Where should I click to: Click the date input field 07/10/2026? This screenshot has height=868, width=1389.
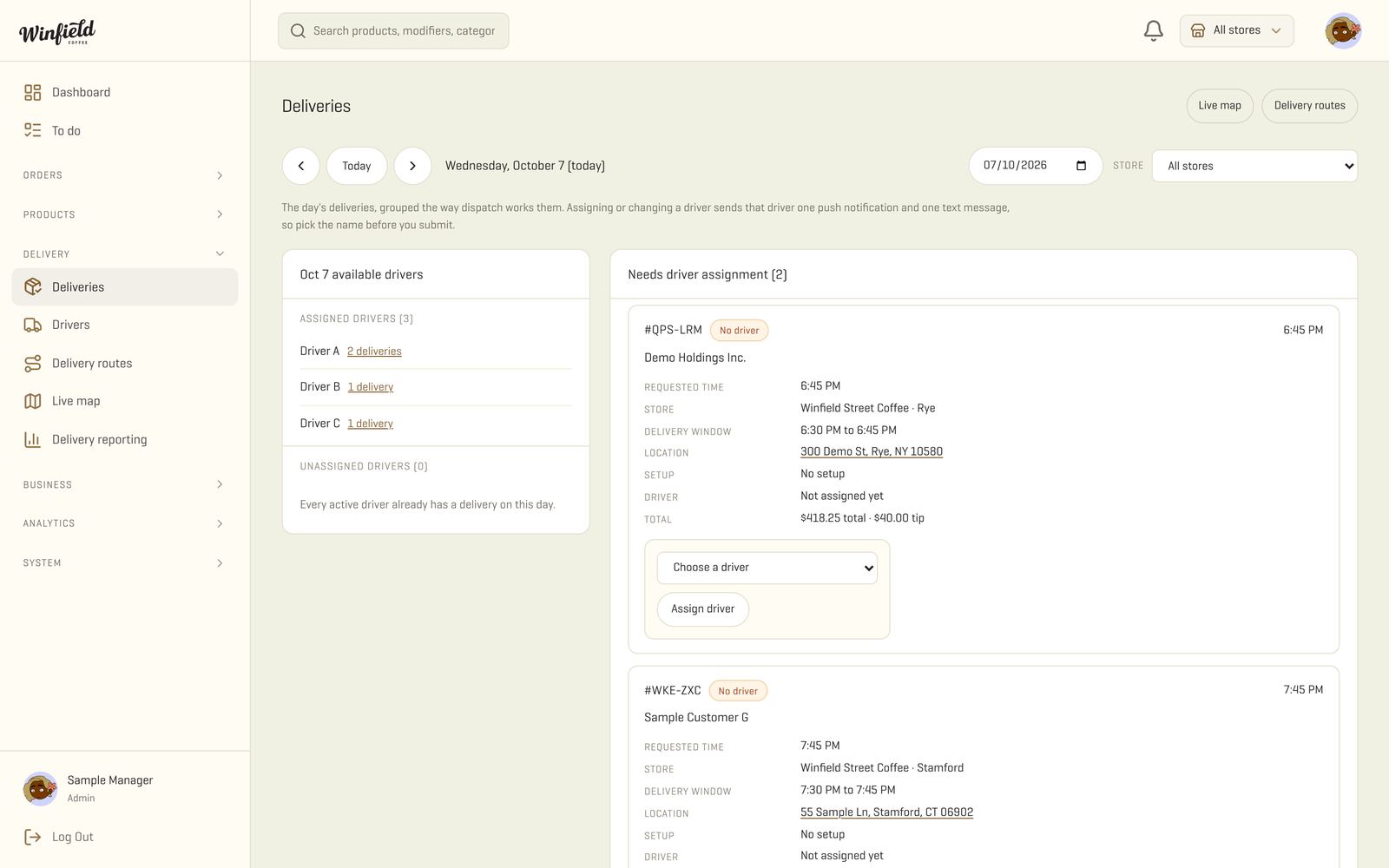(1036, 166)
